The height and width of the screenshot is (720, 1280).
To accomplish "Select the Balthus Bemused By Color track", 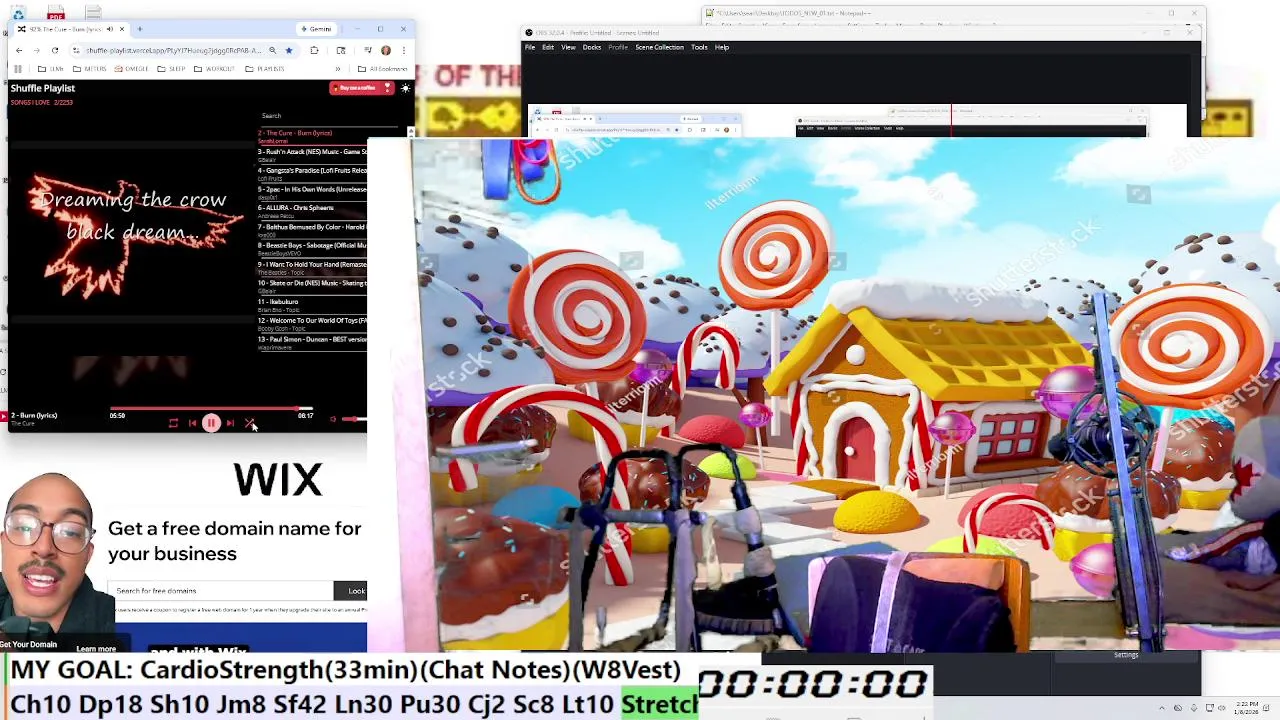I will [312, 230].
